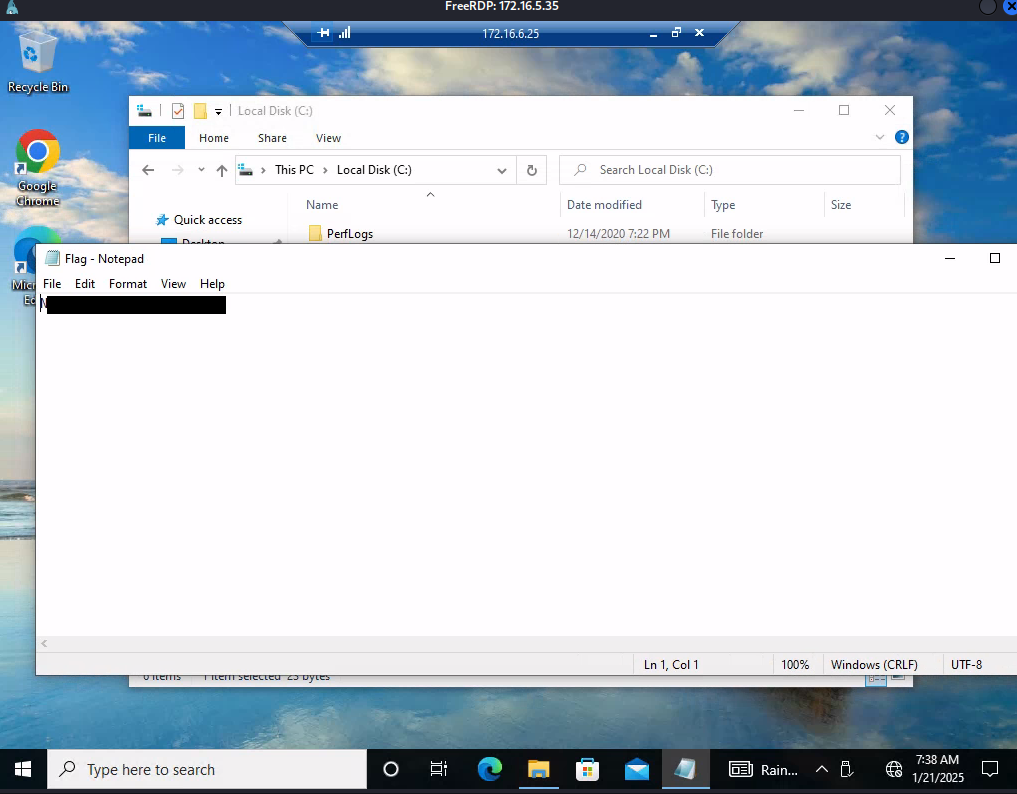
Task: Expand the Customize Quick Access Toolbar dropdown arrow
Action: (x=218, y=111)
